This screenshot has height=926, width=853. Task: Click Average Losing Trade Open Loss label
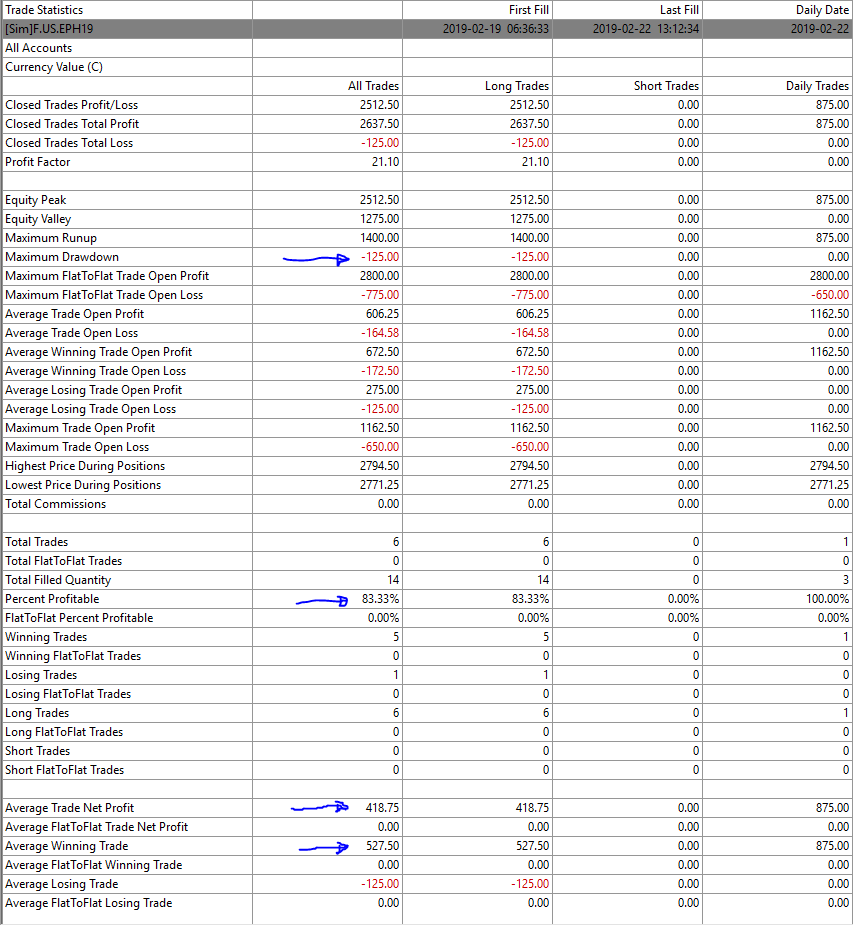click(90, 409)
